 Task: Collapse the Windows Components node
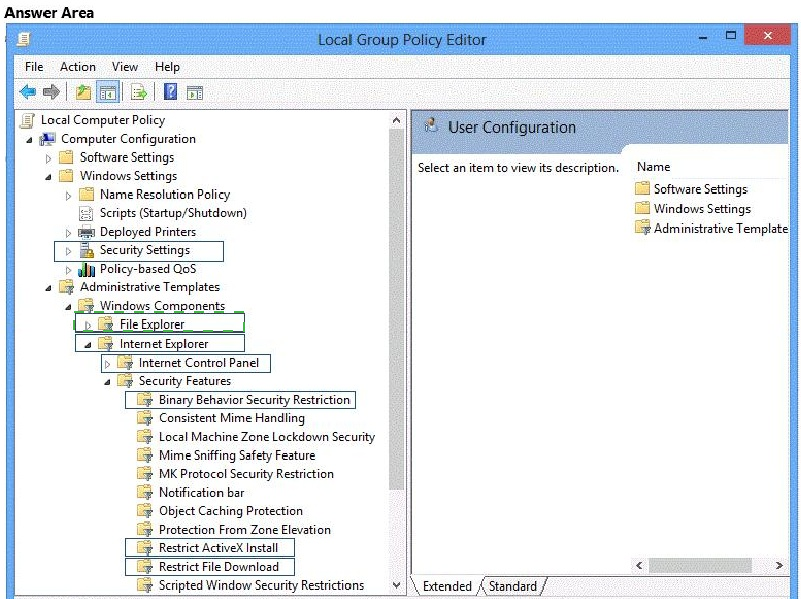pos(68,307)
